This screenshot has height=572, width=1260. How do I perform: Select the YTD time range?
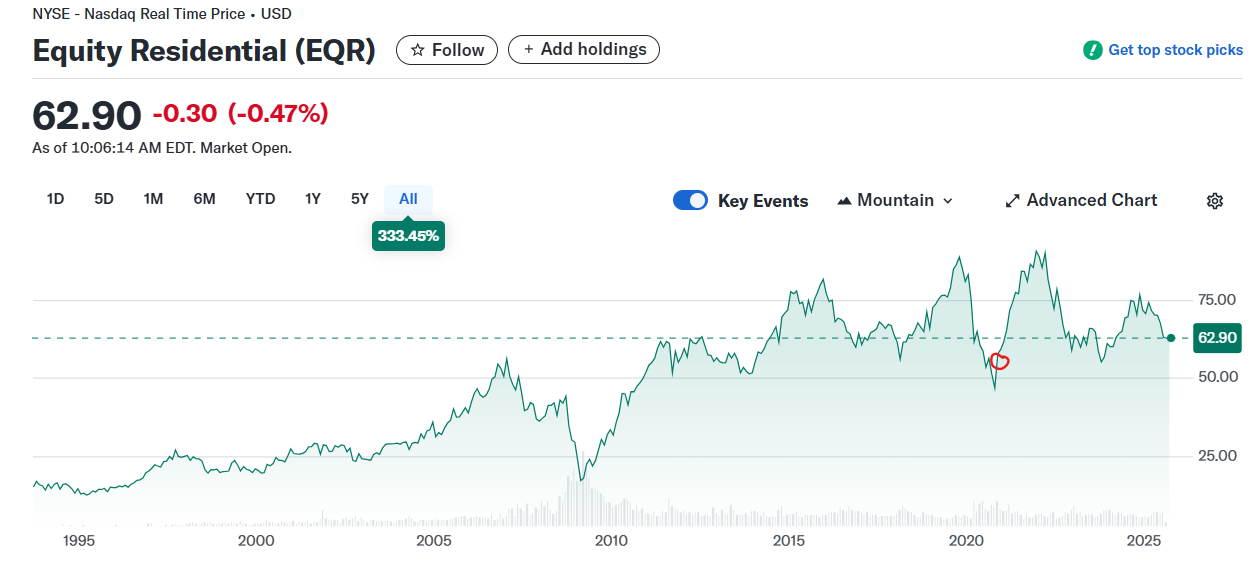pyautogui.click(x=260, y=199)
